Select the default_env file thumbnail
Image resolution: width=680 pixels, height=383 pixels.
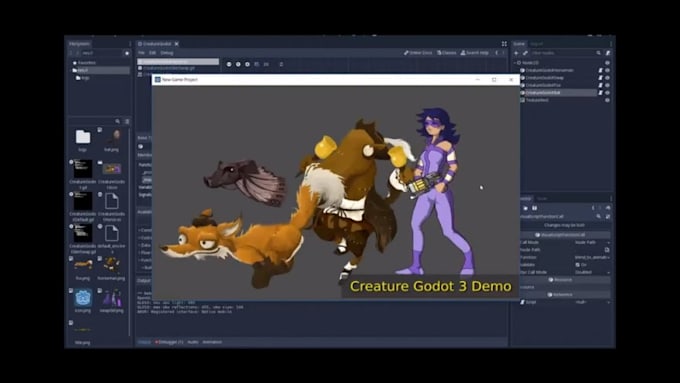[111, 233]
